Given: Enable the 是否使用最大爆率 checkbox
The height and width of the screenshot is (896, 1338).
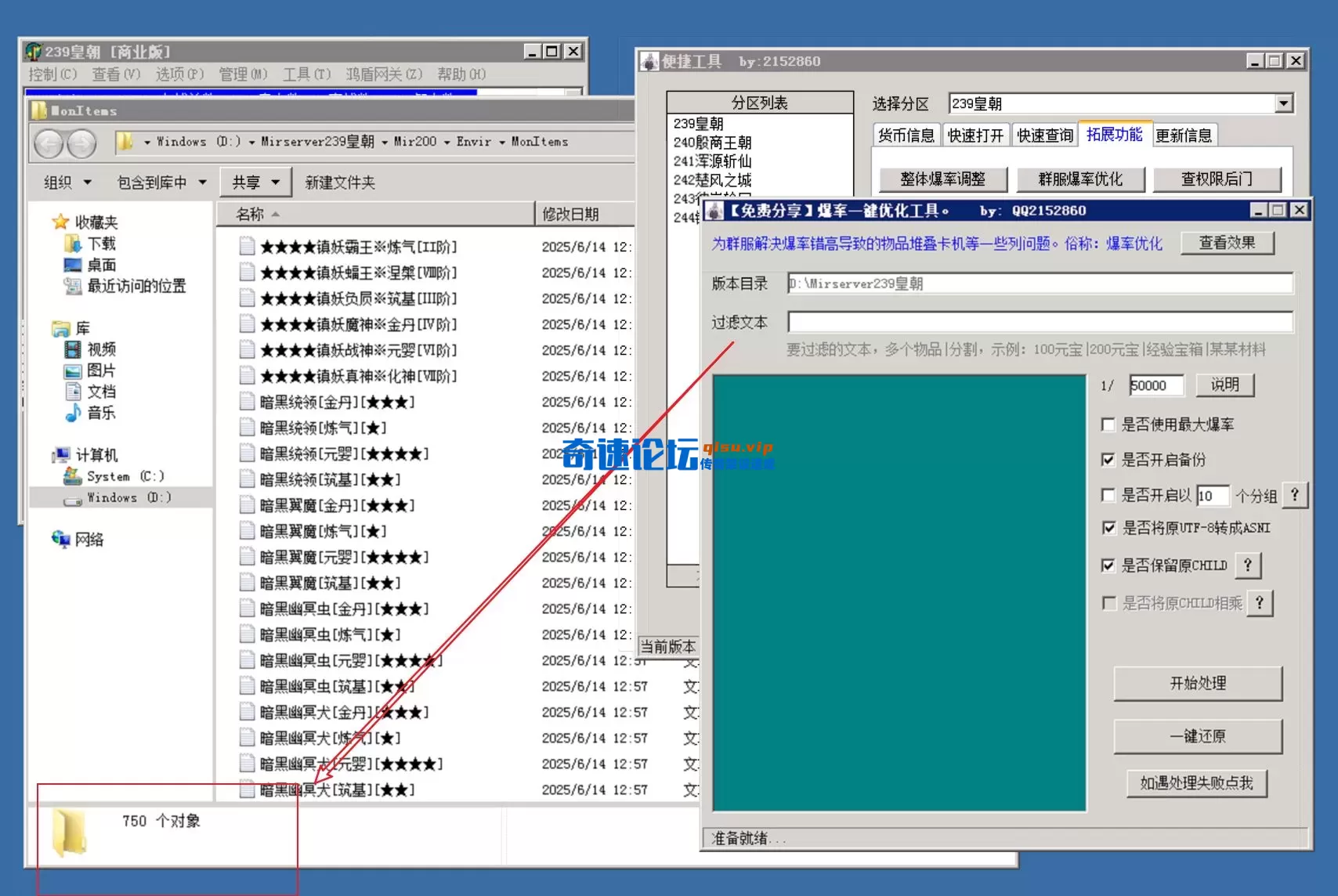Looking at the screenshot, I should (x=1108, y=425).
